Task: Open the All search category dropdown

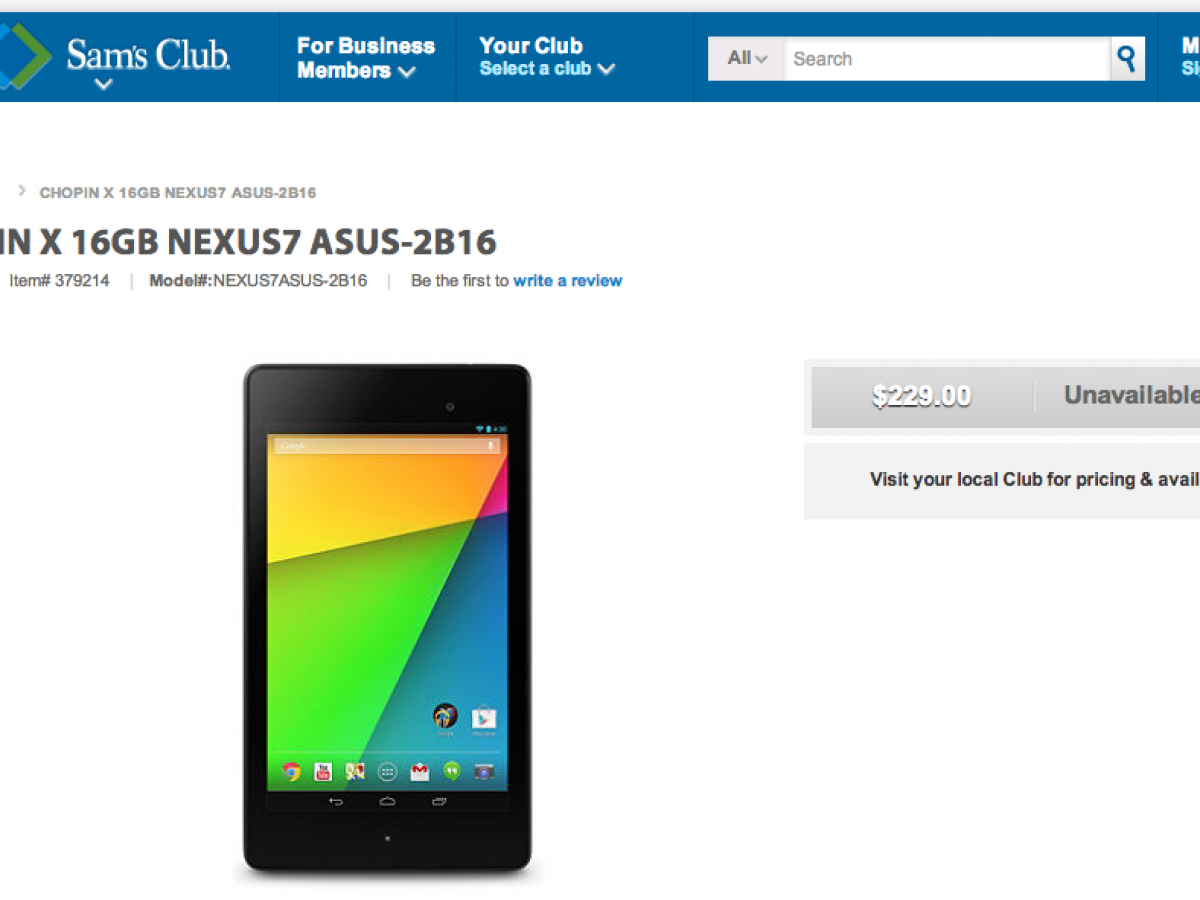Action: 747,59
